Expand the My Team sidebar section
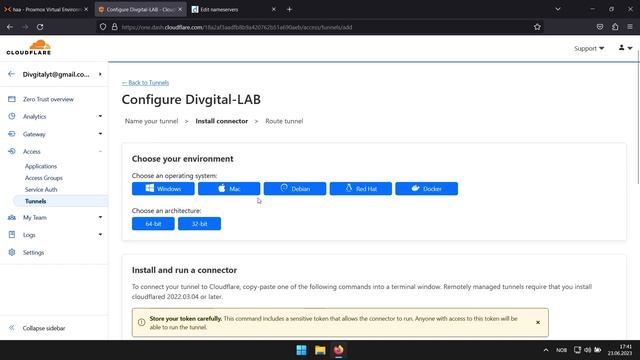This screenshot has width=640, height=360. pyautogui.click(x=55, y=218)
